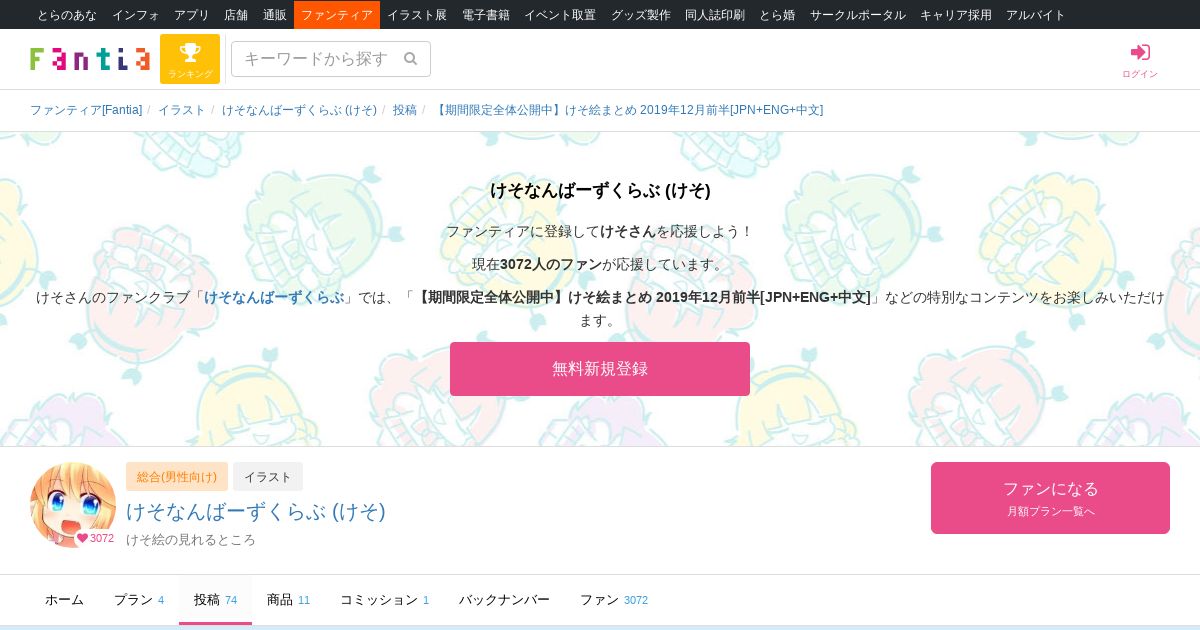
Task: Open グッズ製作 in top bar
Action: click(641, 15)
